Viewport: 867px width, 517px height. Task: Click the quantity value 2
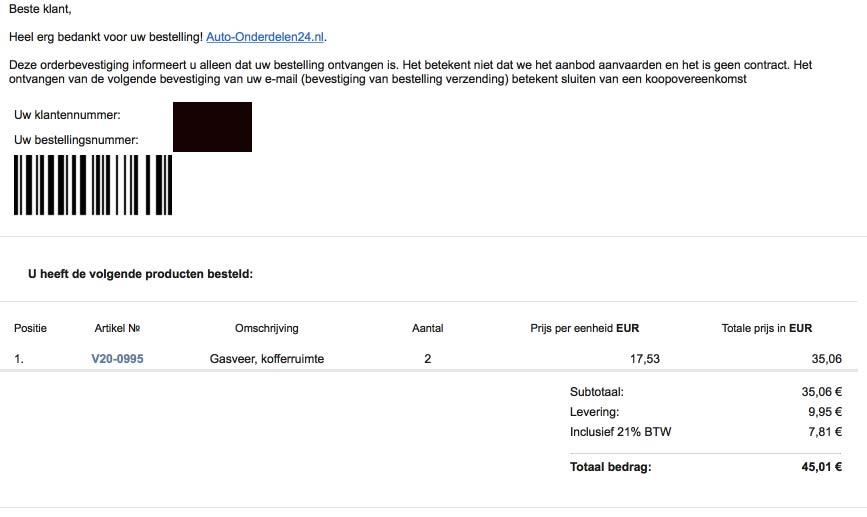pos(427,359)
